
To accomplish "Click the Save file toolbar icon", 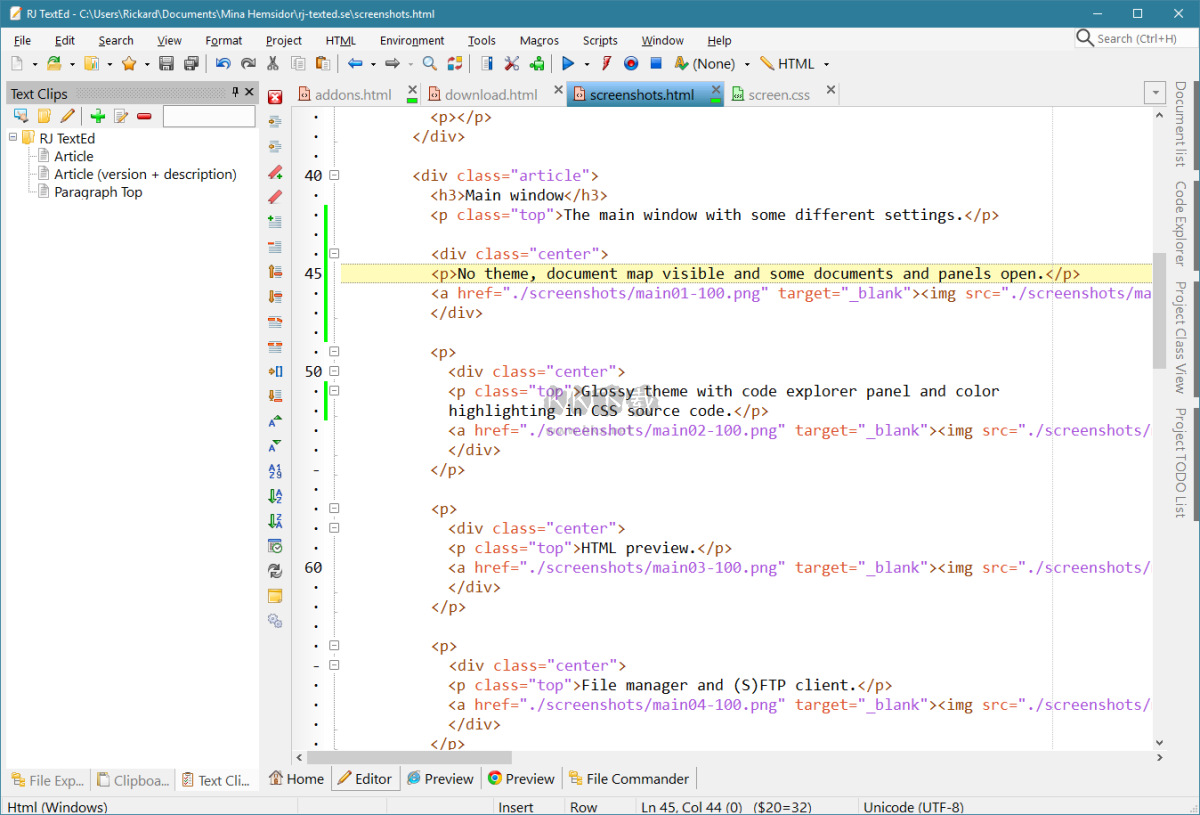I will [166, 63].
